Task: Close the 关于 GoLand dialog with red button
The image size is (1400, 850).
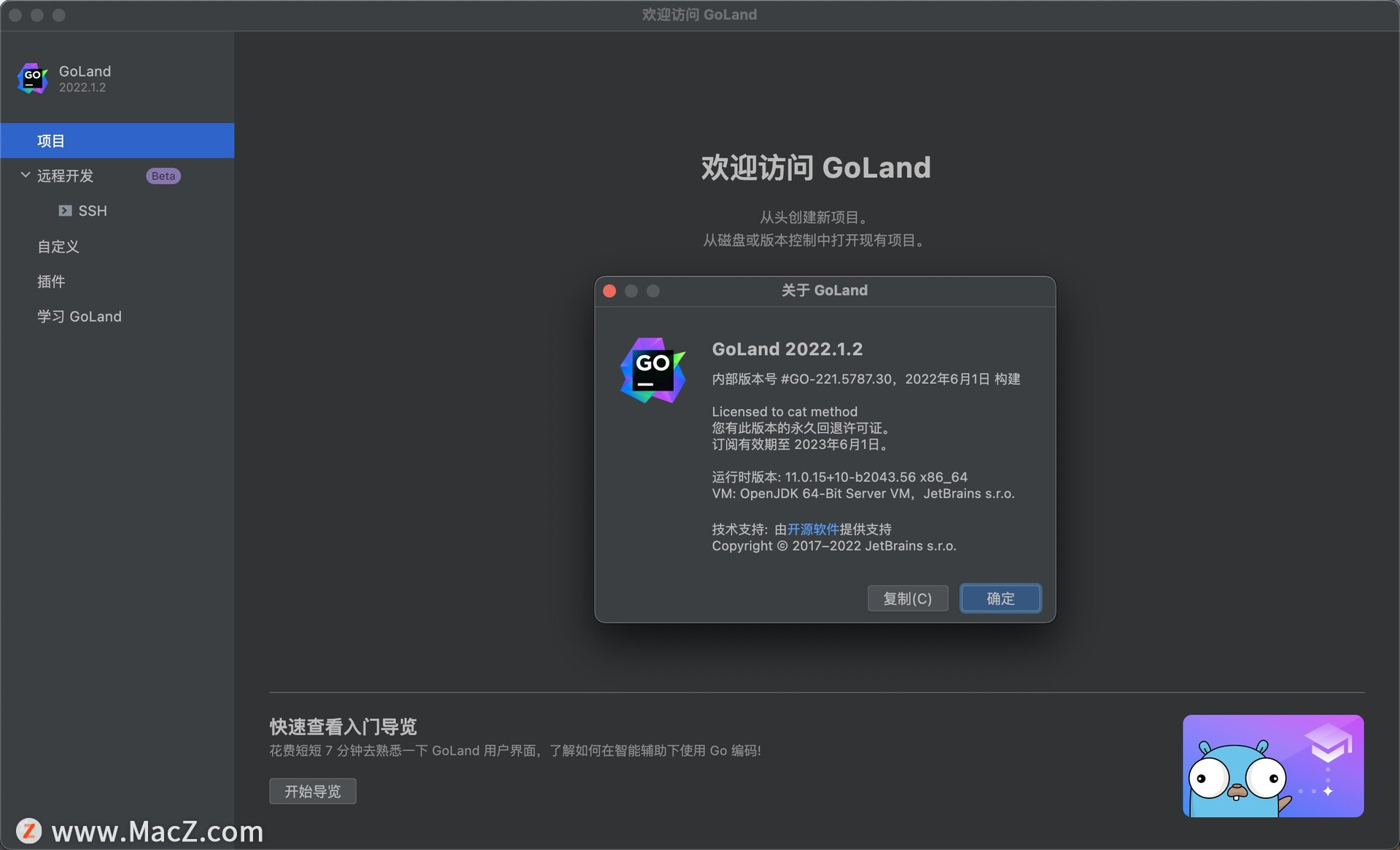Action: [610, 291]
